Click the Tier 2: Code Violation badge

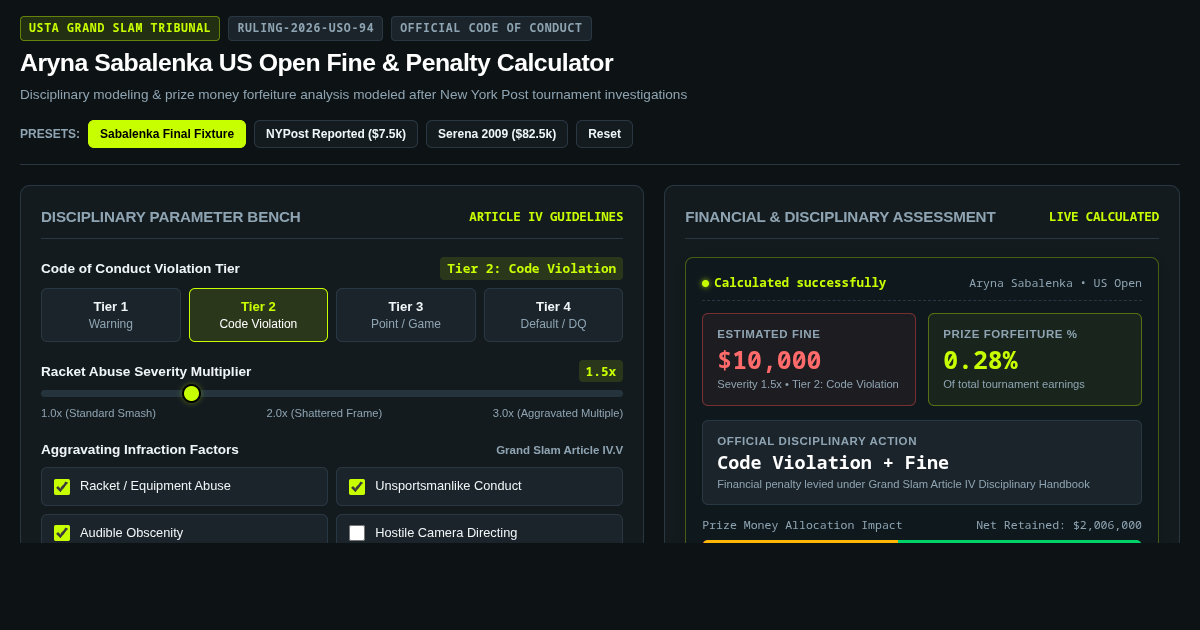[x=531, y=269]
